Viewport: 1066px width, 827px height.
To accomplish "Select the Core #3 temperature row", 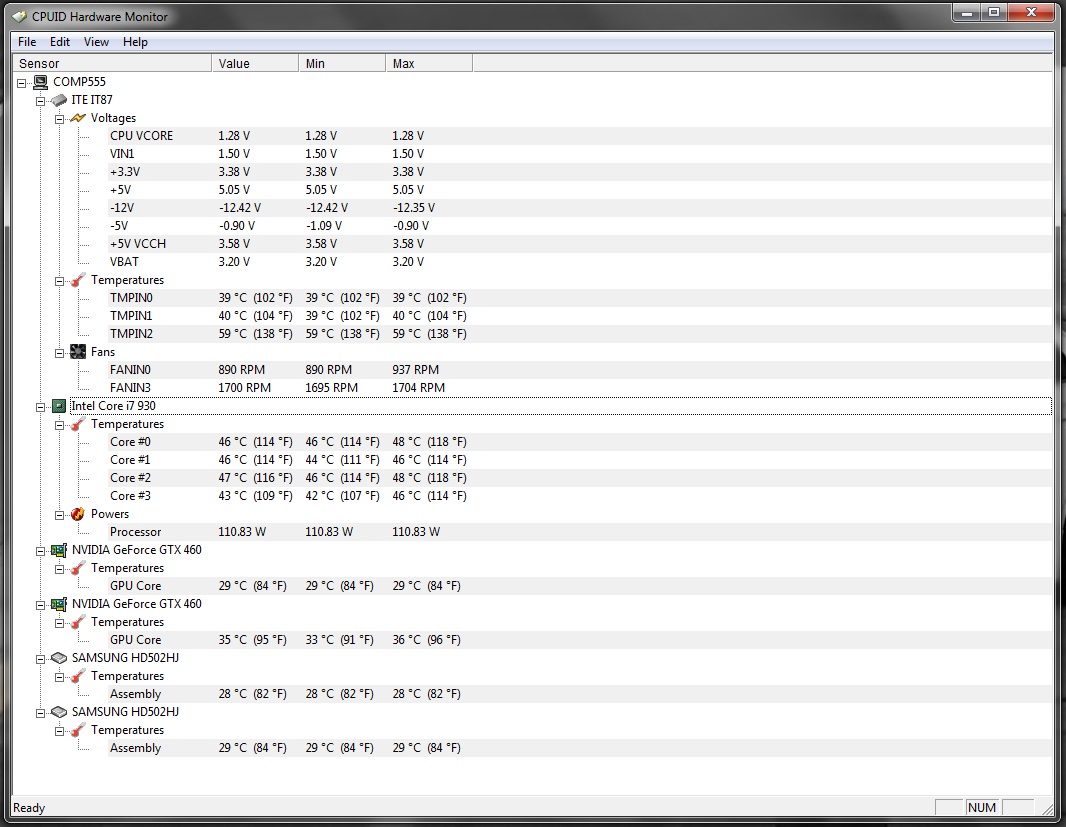I will click(580, 496).
